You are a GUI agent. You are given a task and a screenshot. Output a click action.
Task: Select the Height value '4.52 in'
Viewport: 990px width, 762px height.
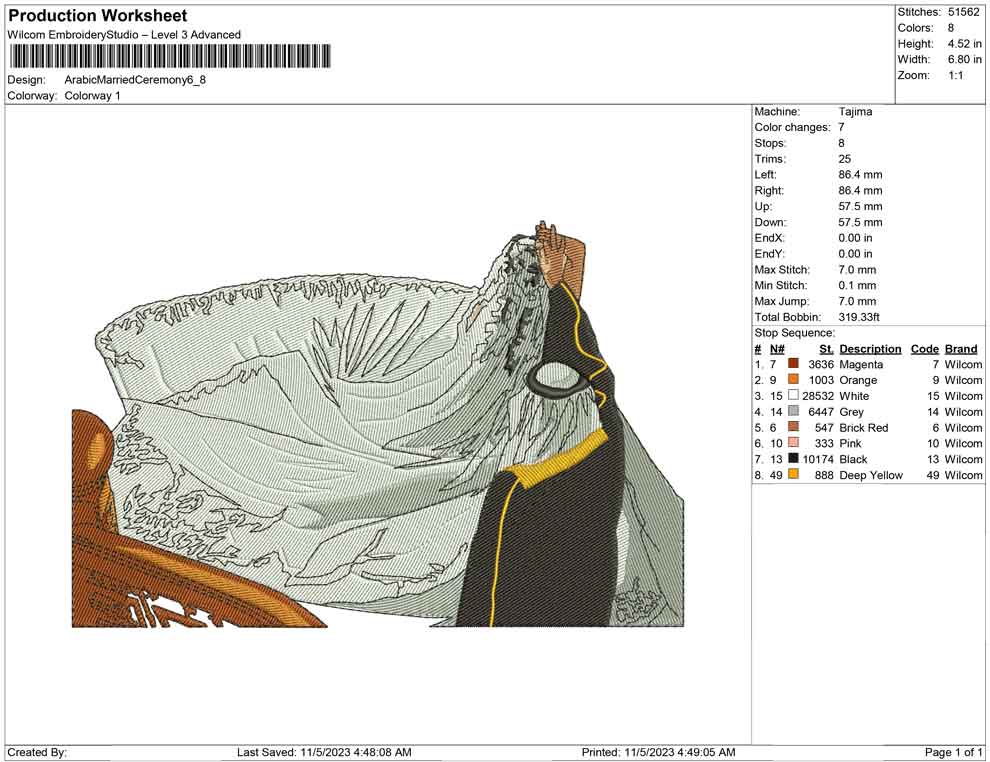coord(964,44)
